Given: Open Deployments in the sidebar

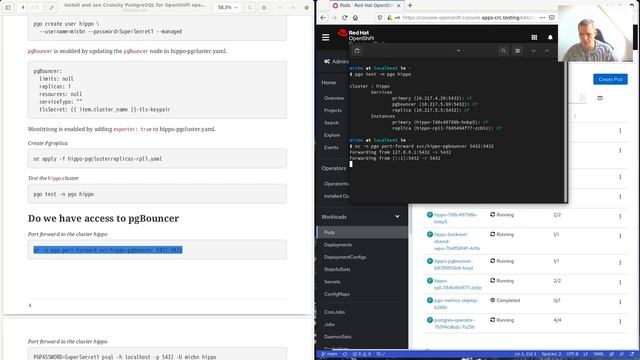Looking at the screenshot, I should coord(338,245).
